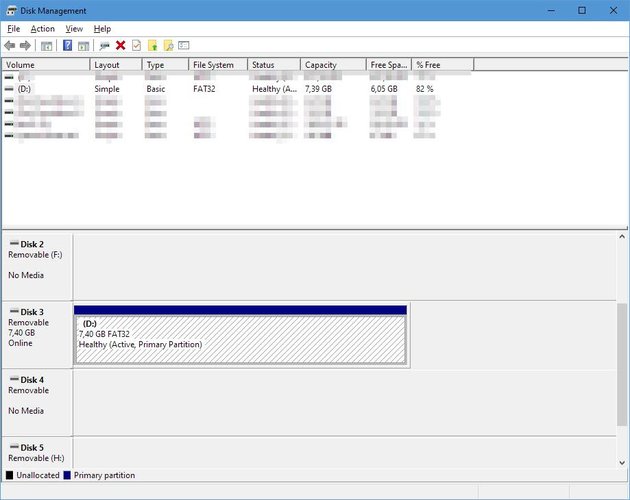Sort by the Layout column header
The height and width of the screenshot is (500, 630).
click(116, 65)
